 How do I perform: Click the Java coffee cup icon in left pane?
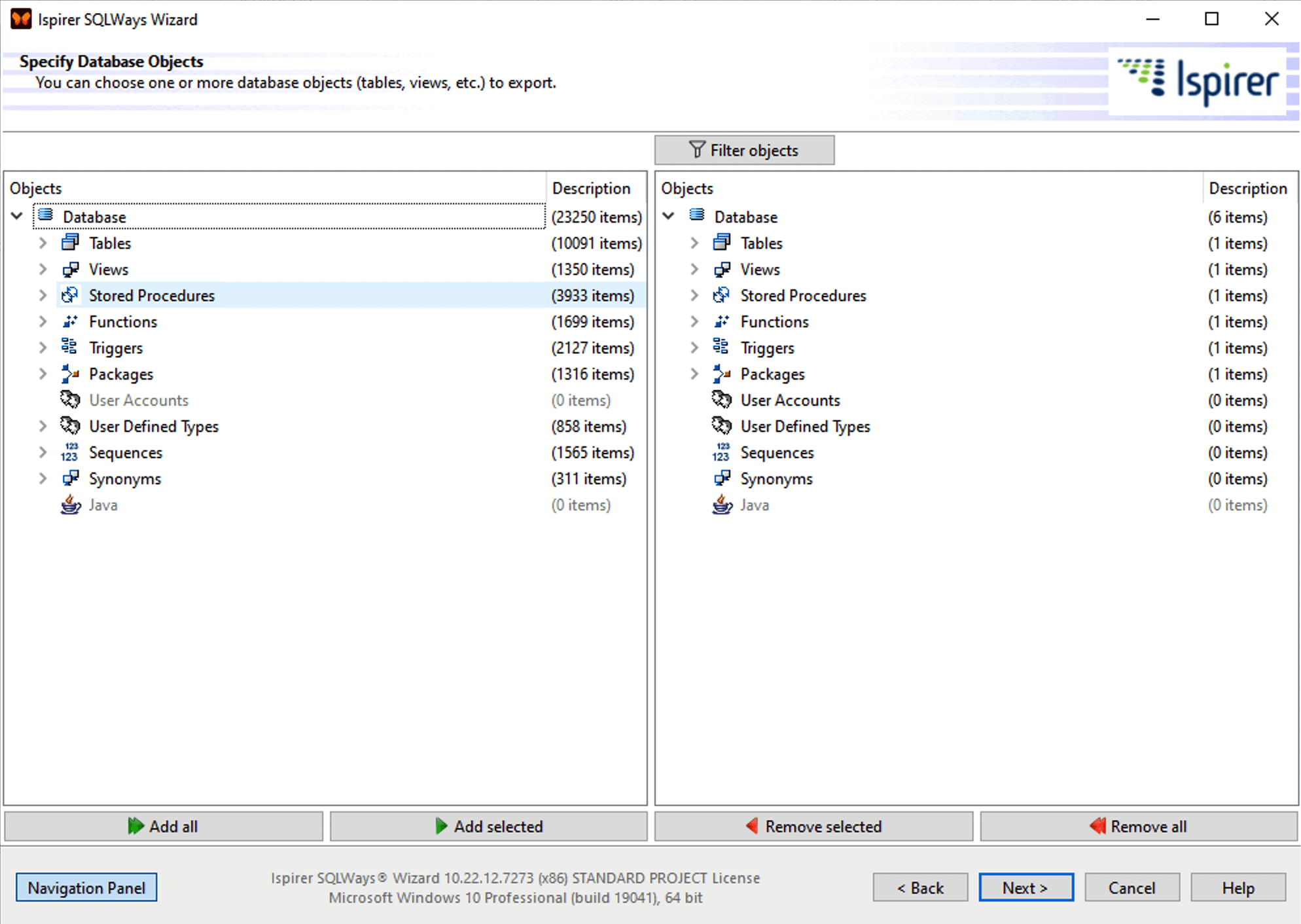tap(70, 505)
